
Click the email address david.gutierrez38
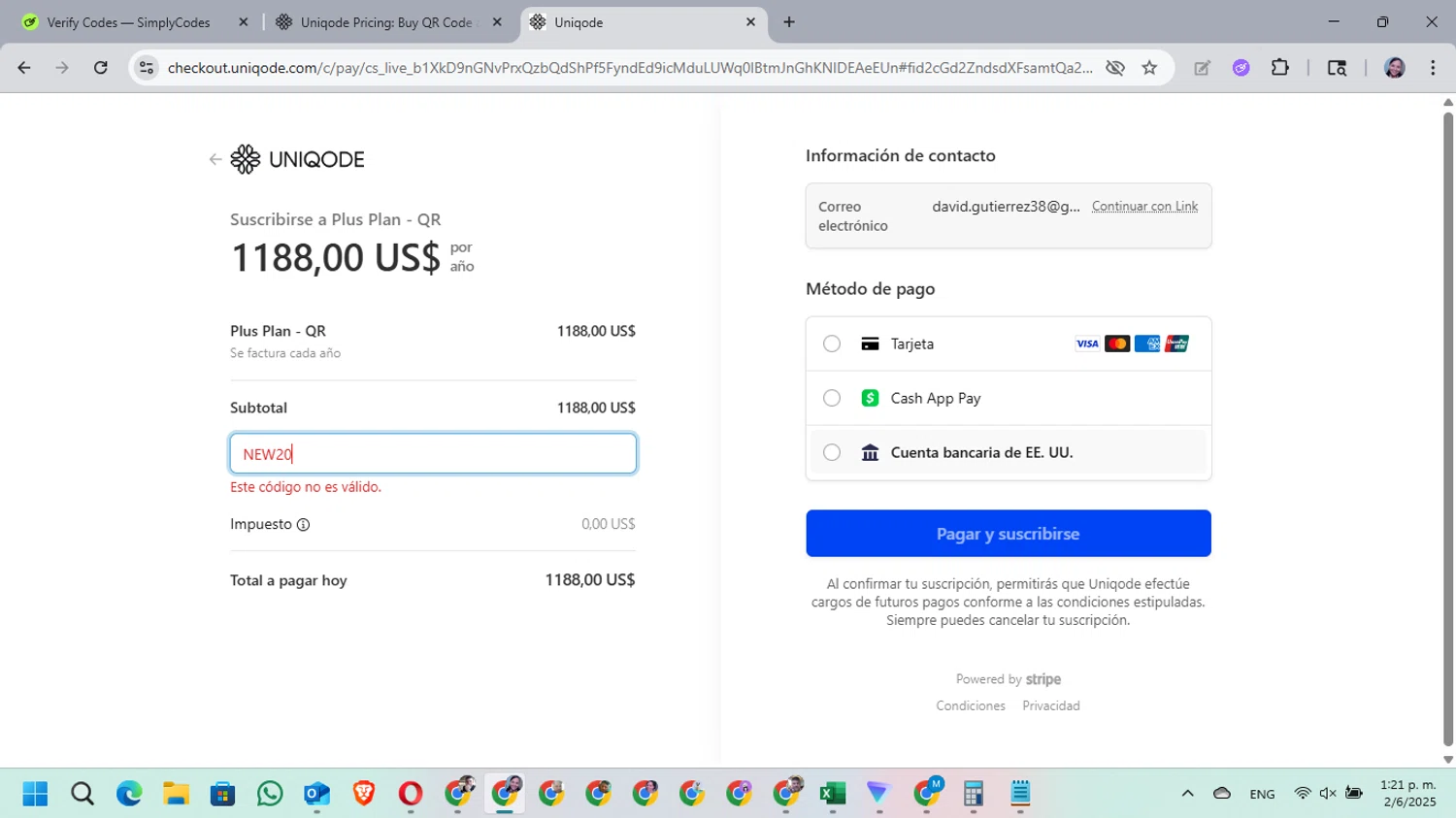tap(1006, 207)
